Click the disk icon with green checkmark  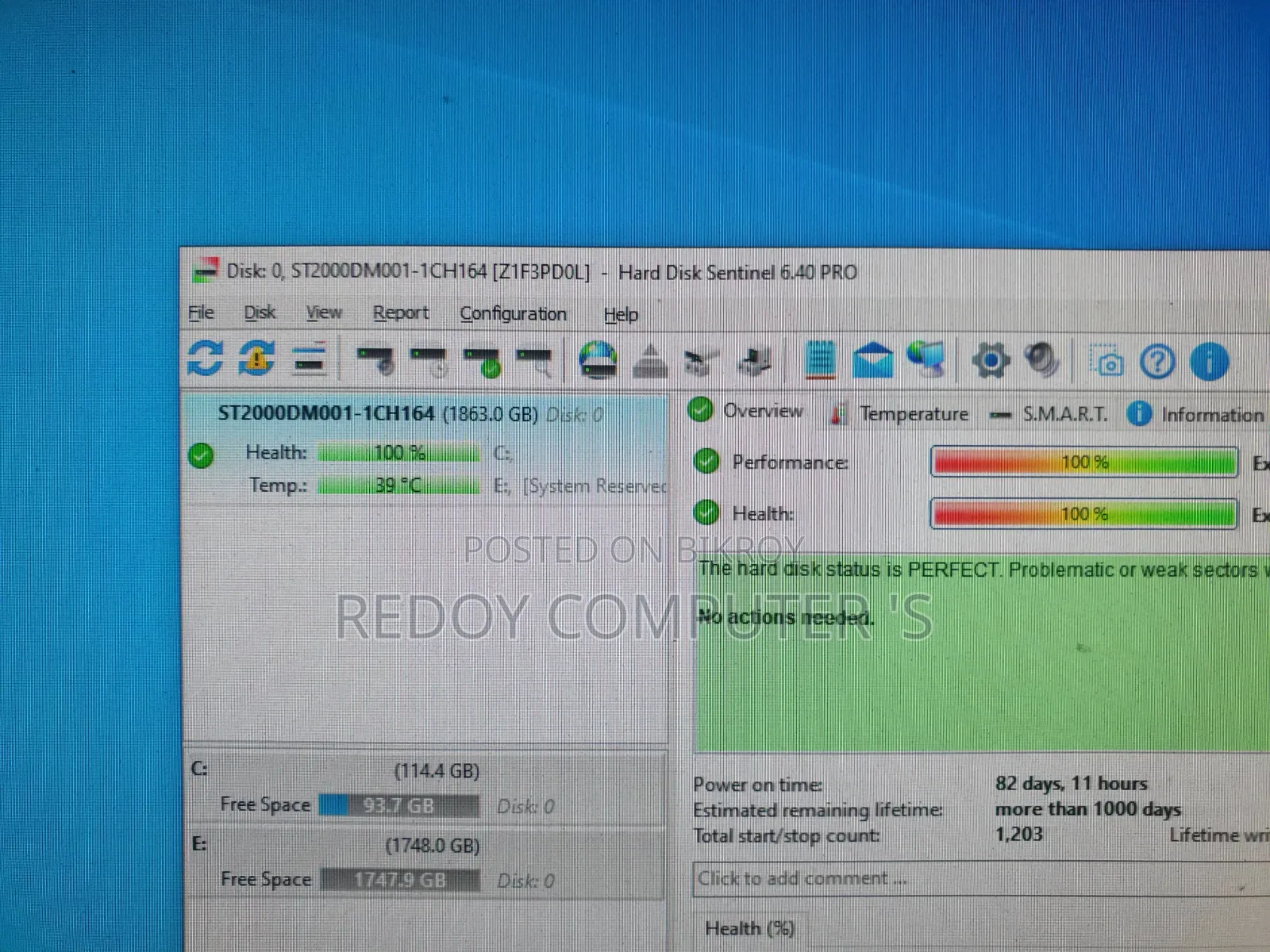click(482, 362)
